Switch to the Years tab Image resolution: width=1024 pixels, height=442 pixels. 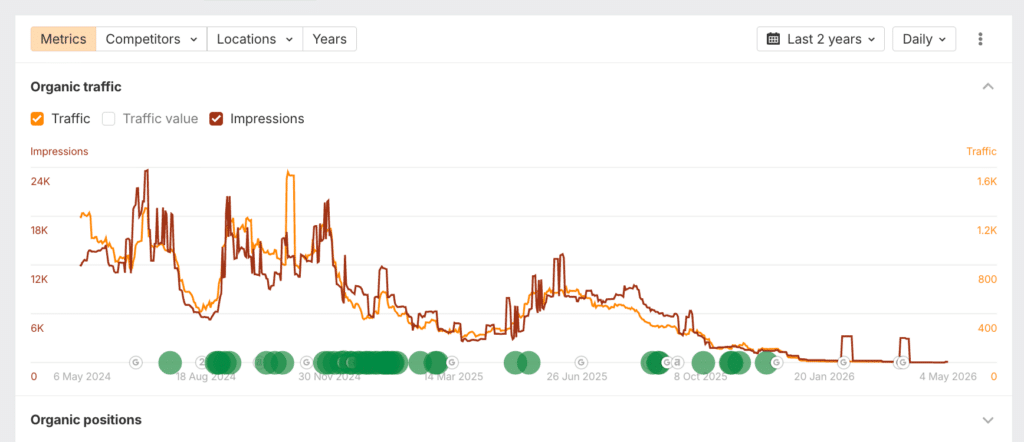pyautogui.click(x=329, y=39)
